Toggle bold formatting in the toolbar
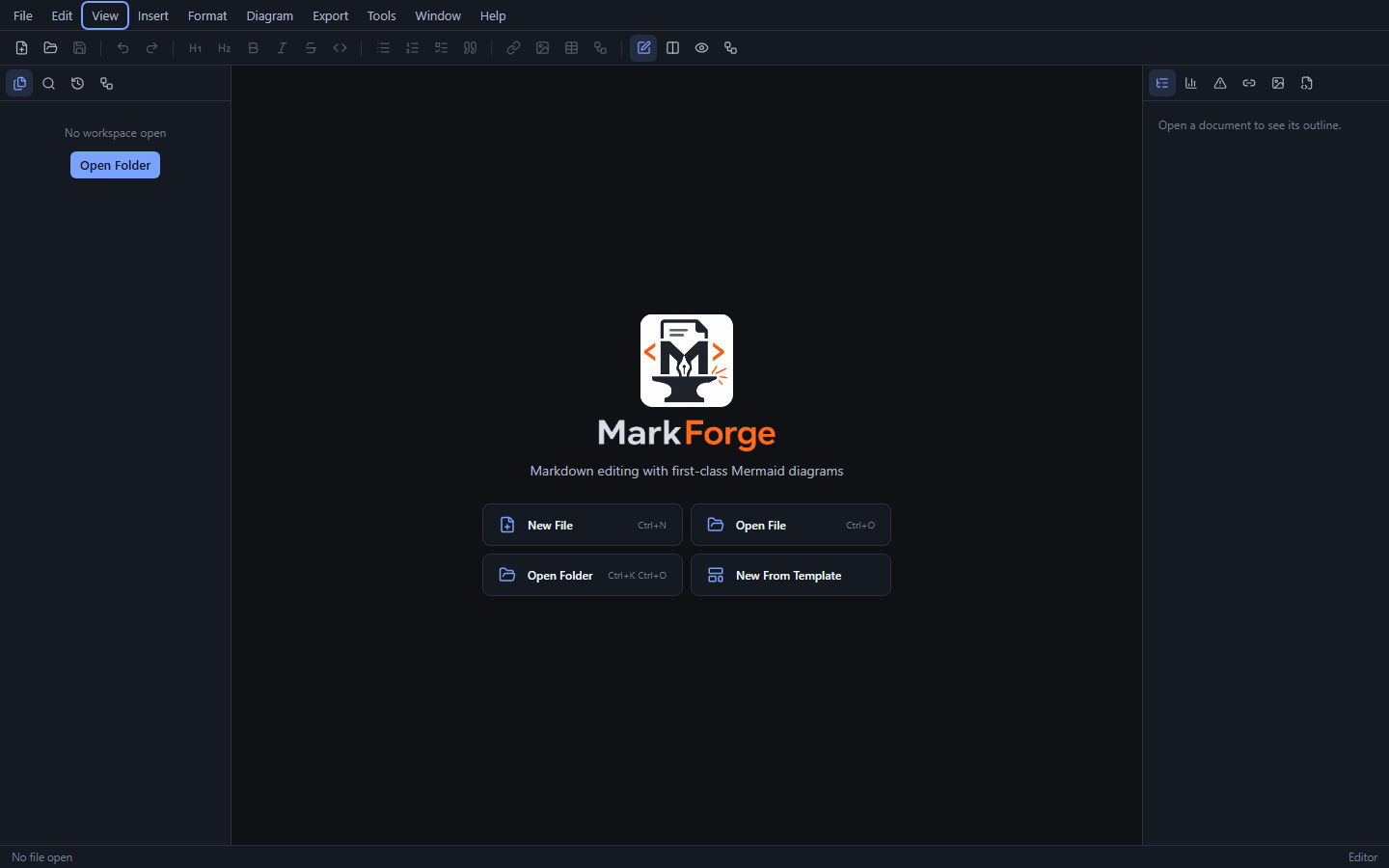Viewport: 1389px width, 868px height. [x=253, y=48]
